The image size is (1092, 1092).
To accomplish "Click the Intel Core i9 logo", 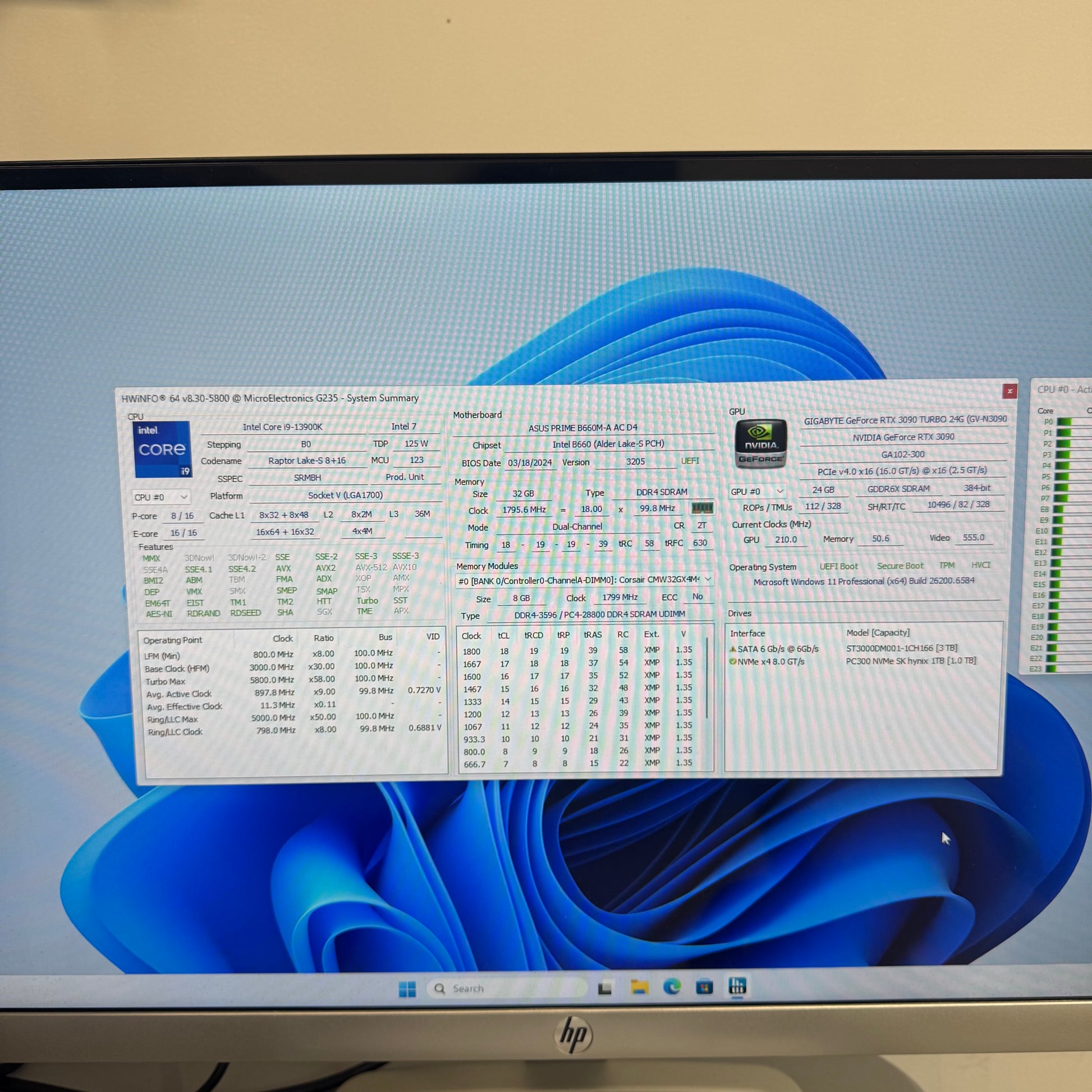I will coord(162,450).
